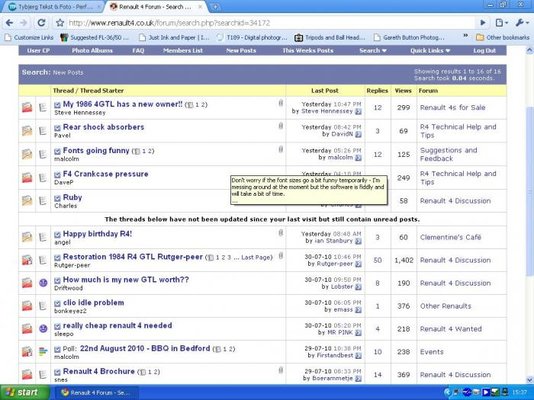
Task: Click Log Out in the navbar
Action: click(x=484, y=50)
